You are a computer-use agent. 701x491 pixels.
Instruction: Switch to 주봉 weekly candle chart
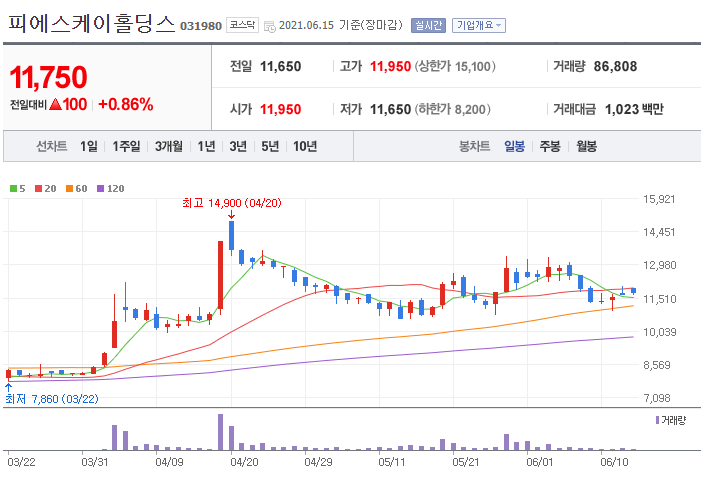550,146
